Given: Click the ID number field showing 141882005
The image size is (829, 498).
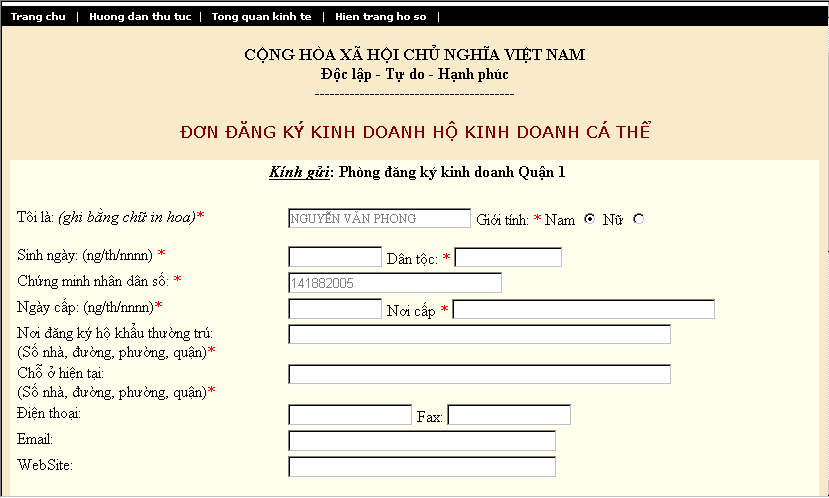Looking at the screenshot, I should point(395,283).
